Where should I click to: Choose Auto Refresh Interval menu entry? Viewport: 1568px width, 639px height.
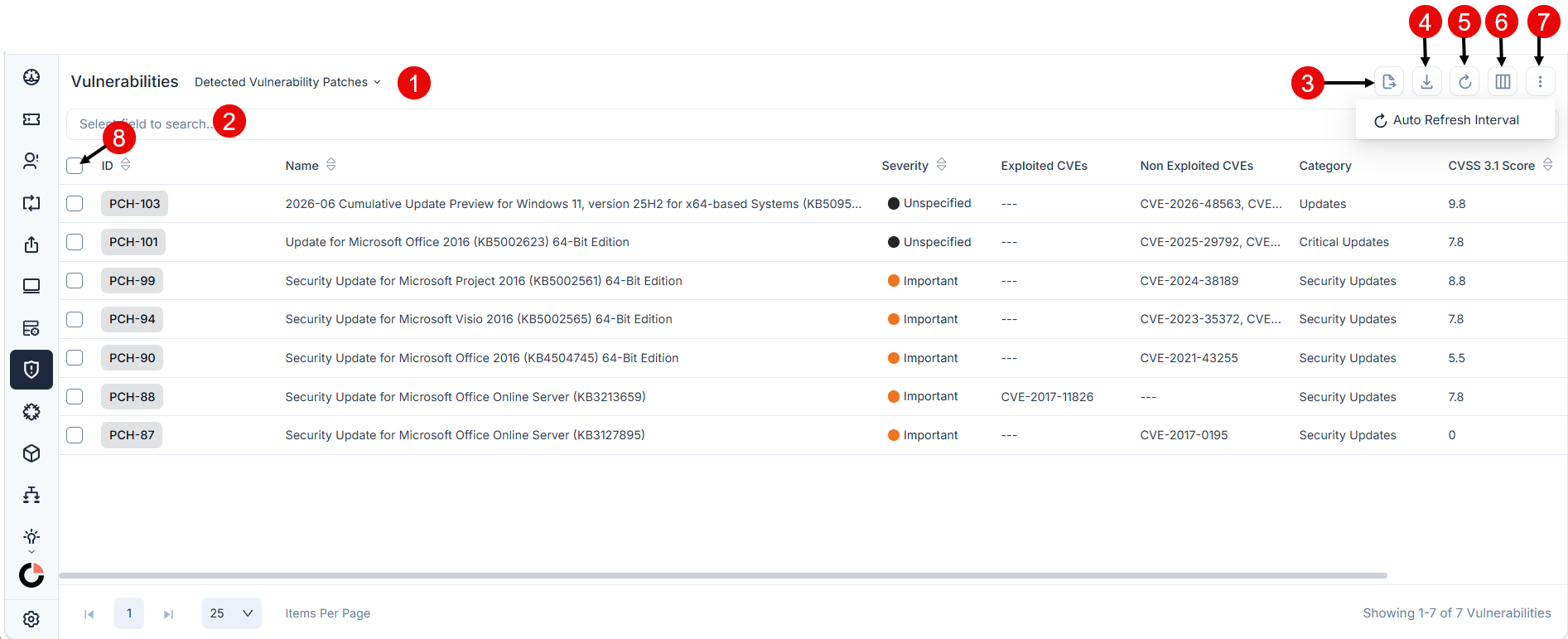point(1456,120)
